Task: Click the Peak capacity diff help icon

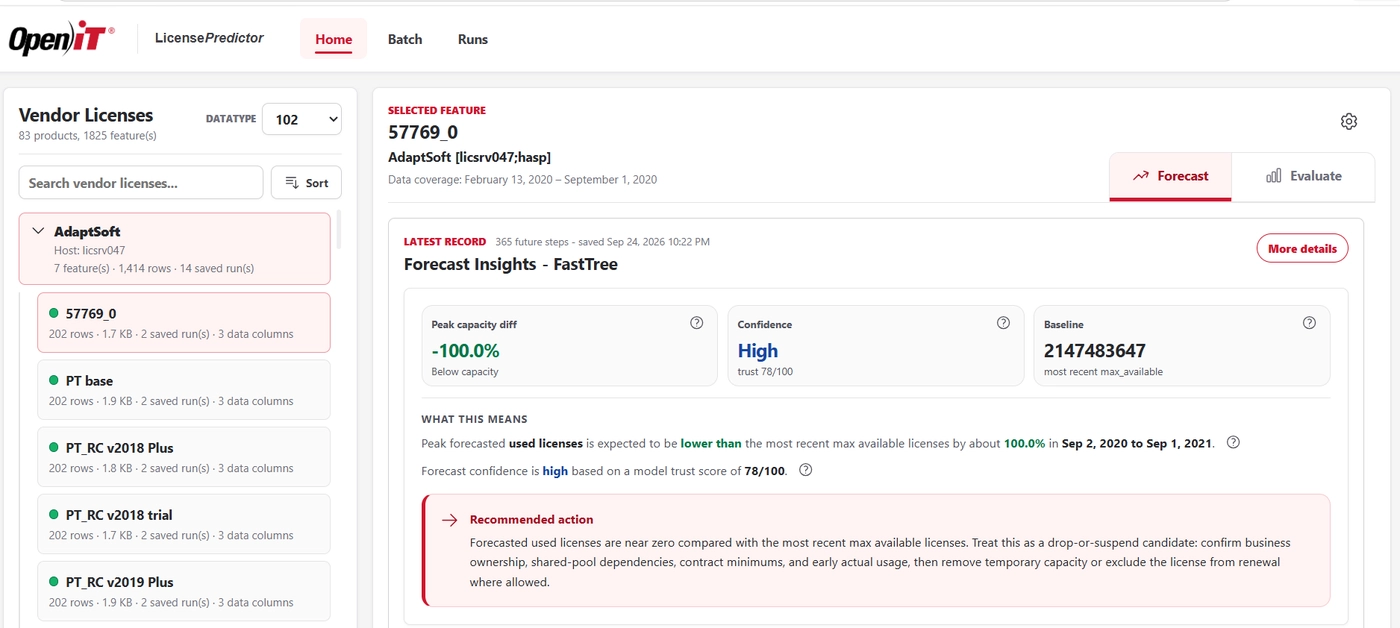Action: [697, 323]
